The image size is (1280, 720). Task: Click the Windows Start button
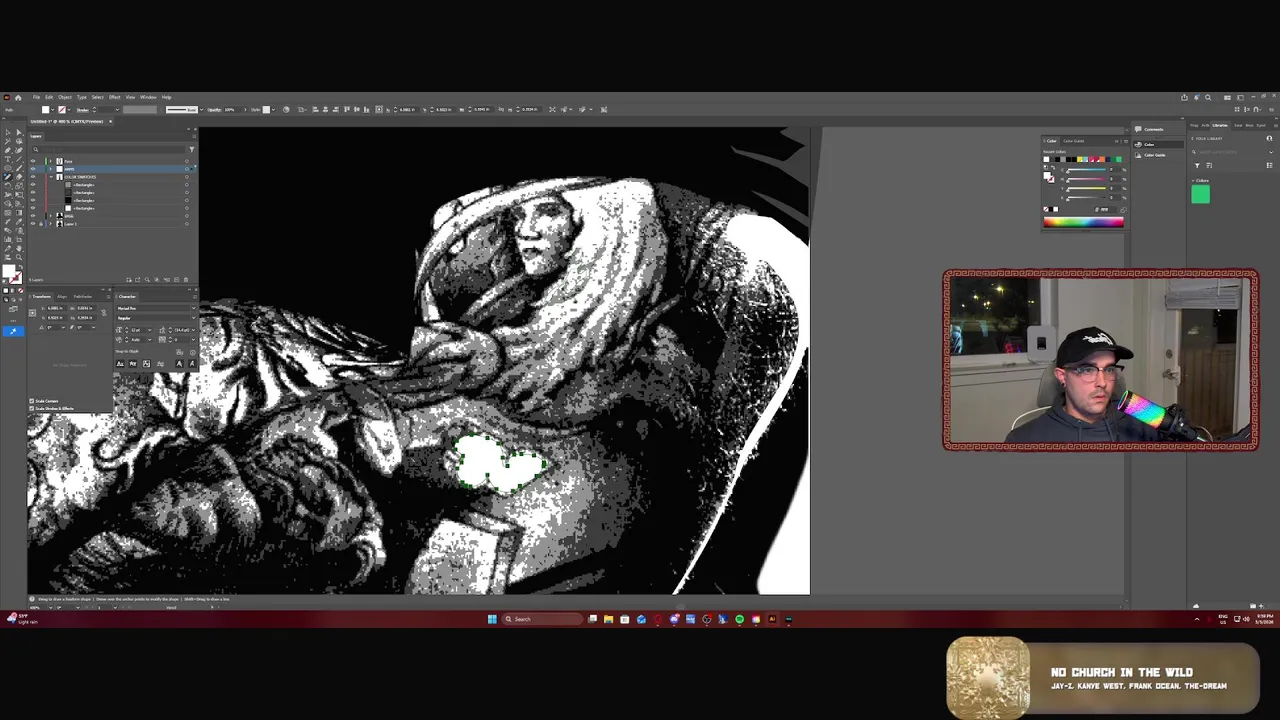[492, 619]
